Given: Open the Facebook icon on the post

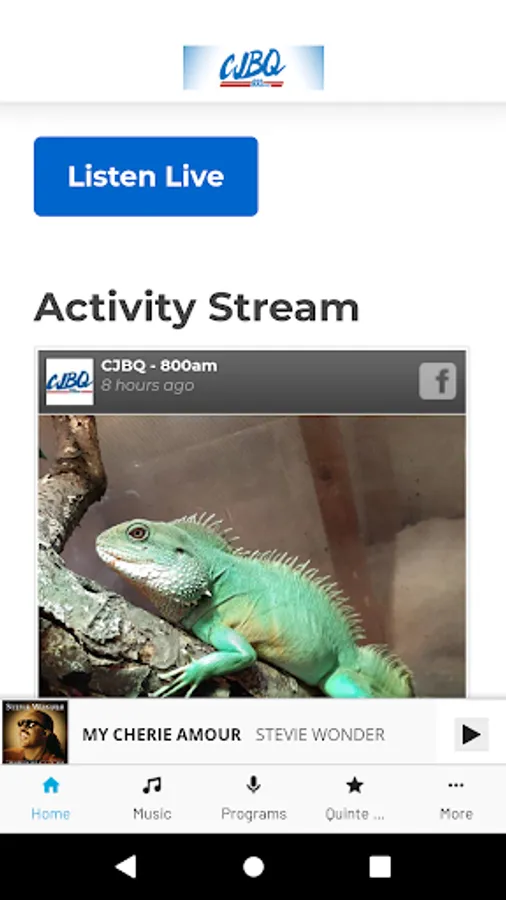Looking at the screenshot, I should (x=437, y=381).
